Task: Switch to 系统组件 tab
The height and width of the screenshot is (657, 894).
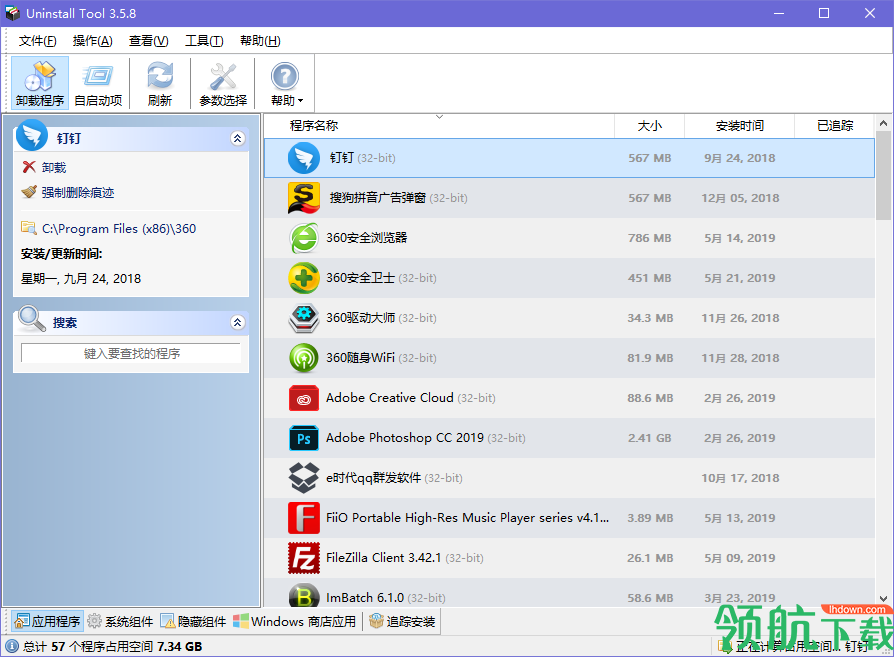Action: tap(120, 621)
